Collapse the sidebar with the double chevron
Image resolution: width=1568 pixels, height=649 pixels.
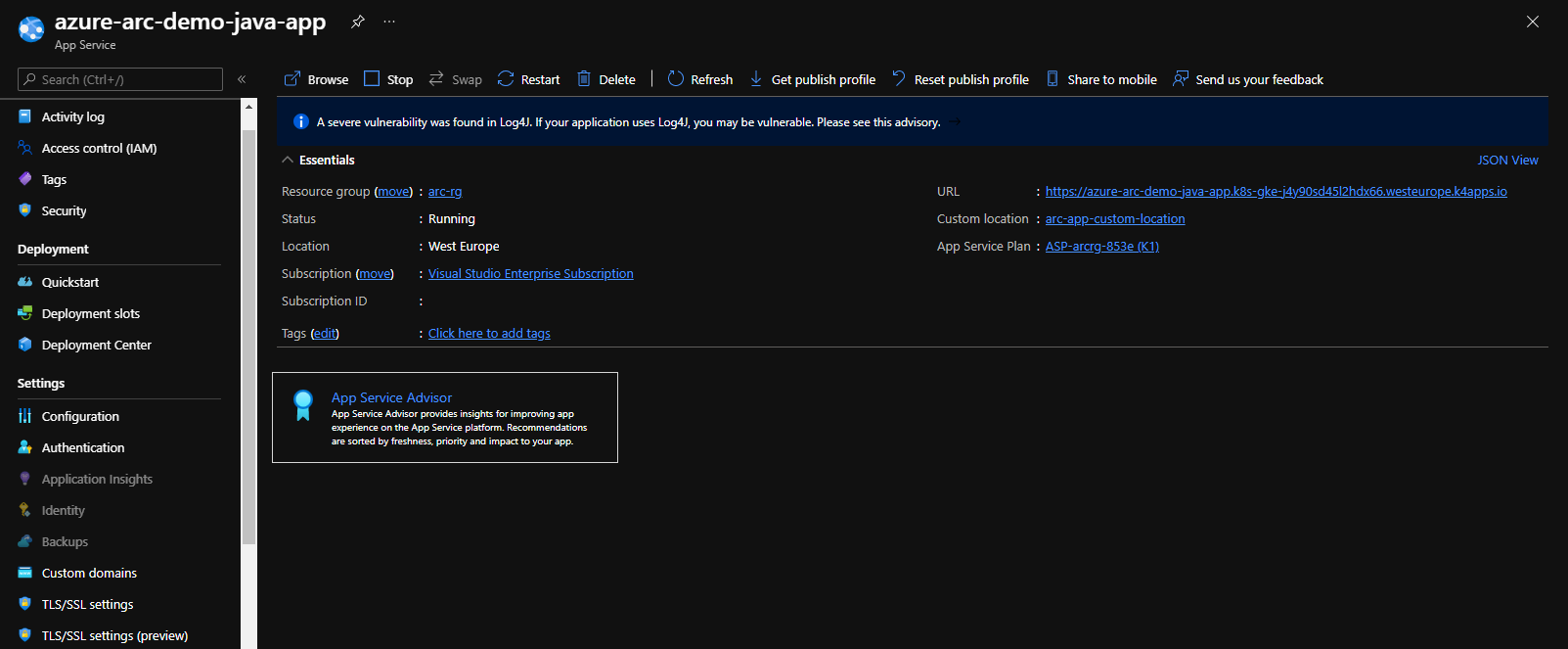pyautogui.click(x=242, y=79)
